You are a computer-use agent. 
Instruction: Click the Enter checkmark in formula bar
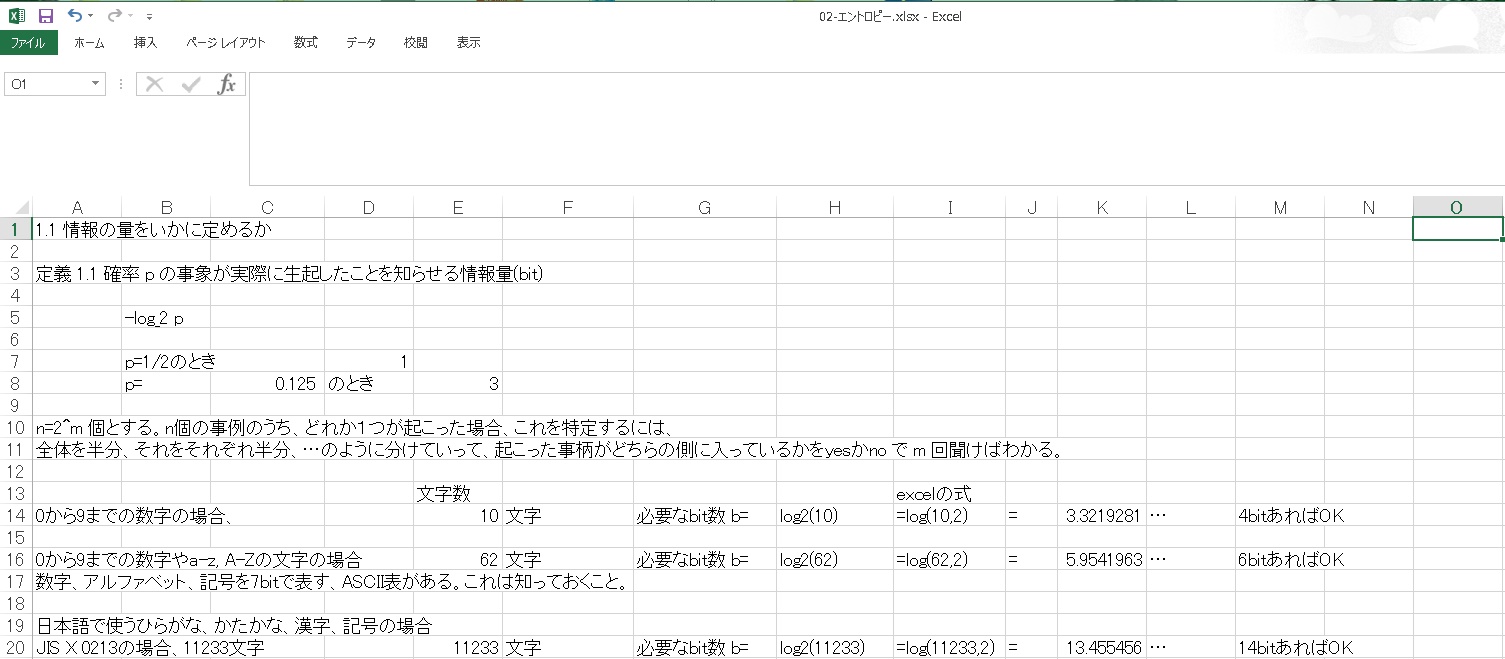point(190,84)
